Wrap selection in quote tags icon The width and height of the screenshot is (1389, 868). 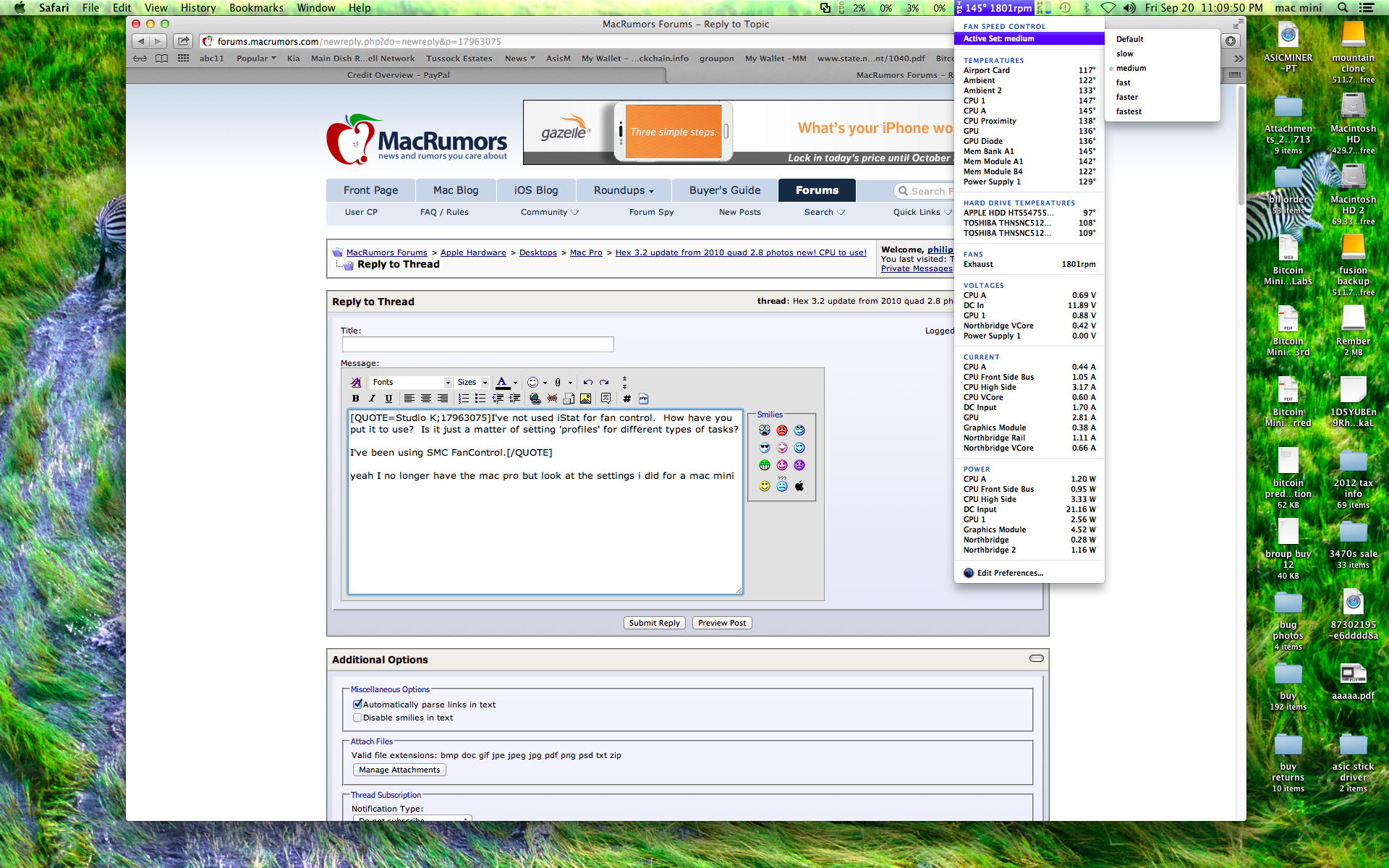[x=606, y=399]
